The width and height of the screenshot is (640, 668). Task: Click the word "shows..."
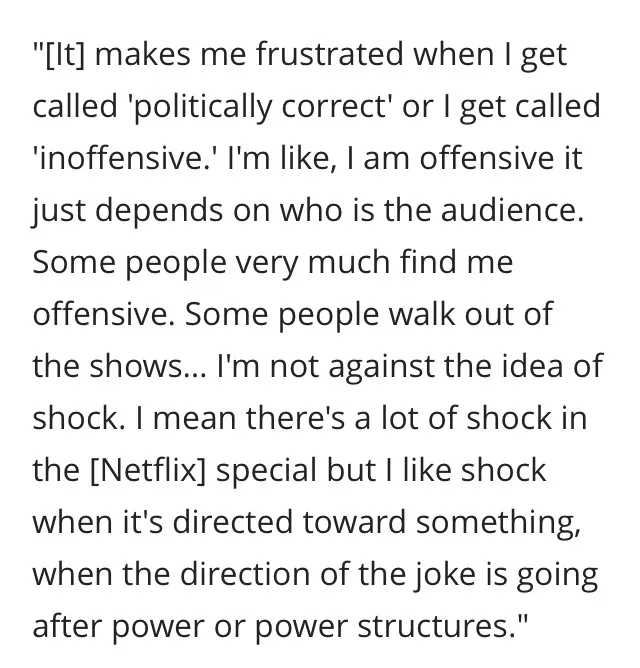tap(148, 366)
